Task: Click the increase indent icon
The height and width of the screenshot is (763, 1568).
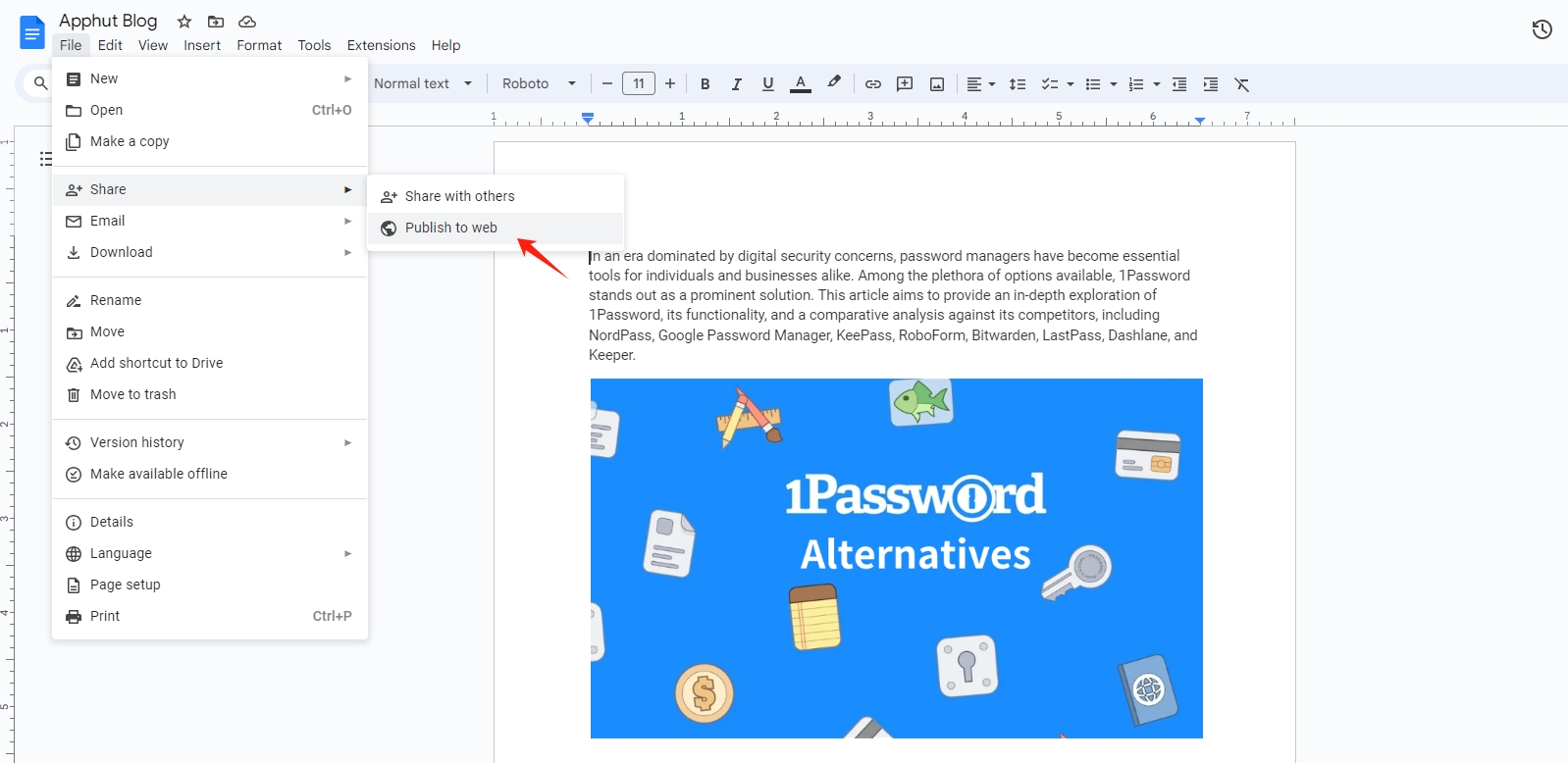Action: [x=1211, y=84]
